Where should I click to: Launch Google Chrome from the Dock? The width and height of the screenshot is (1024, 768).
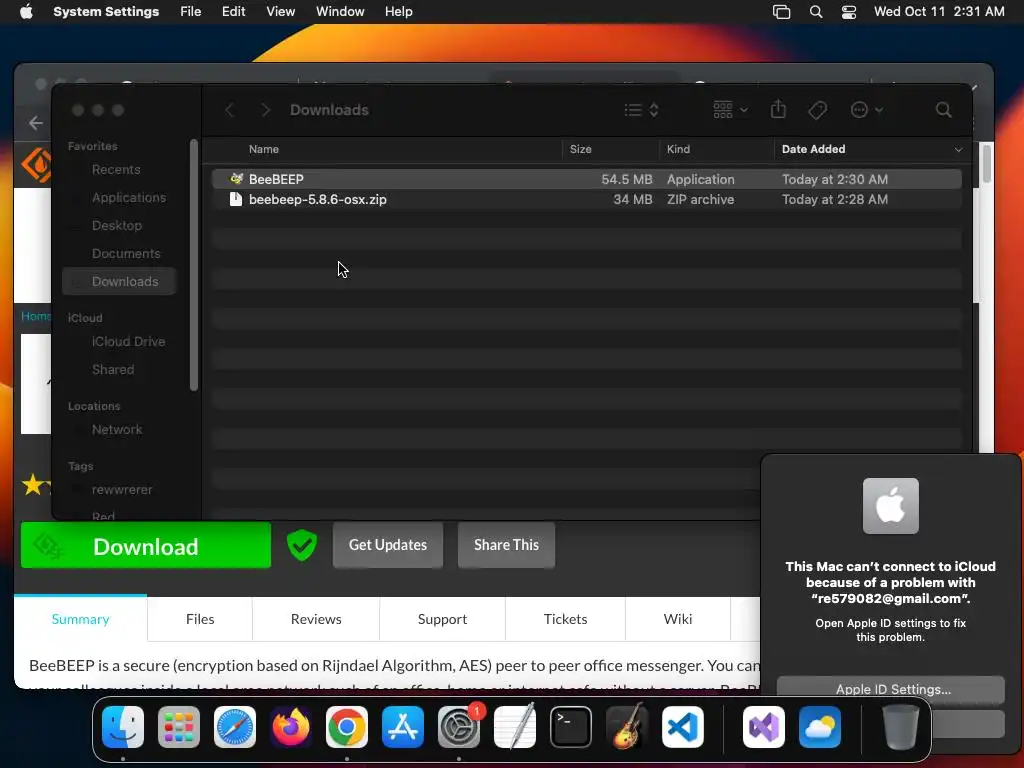[x=347, y=727]
